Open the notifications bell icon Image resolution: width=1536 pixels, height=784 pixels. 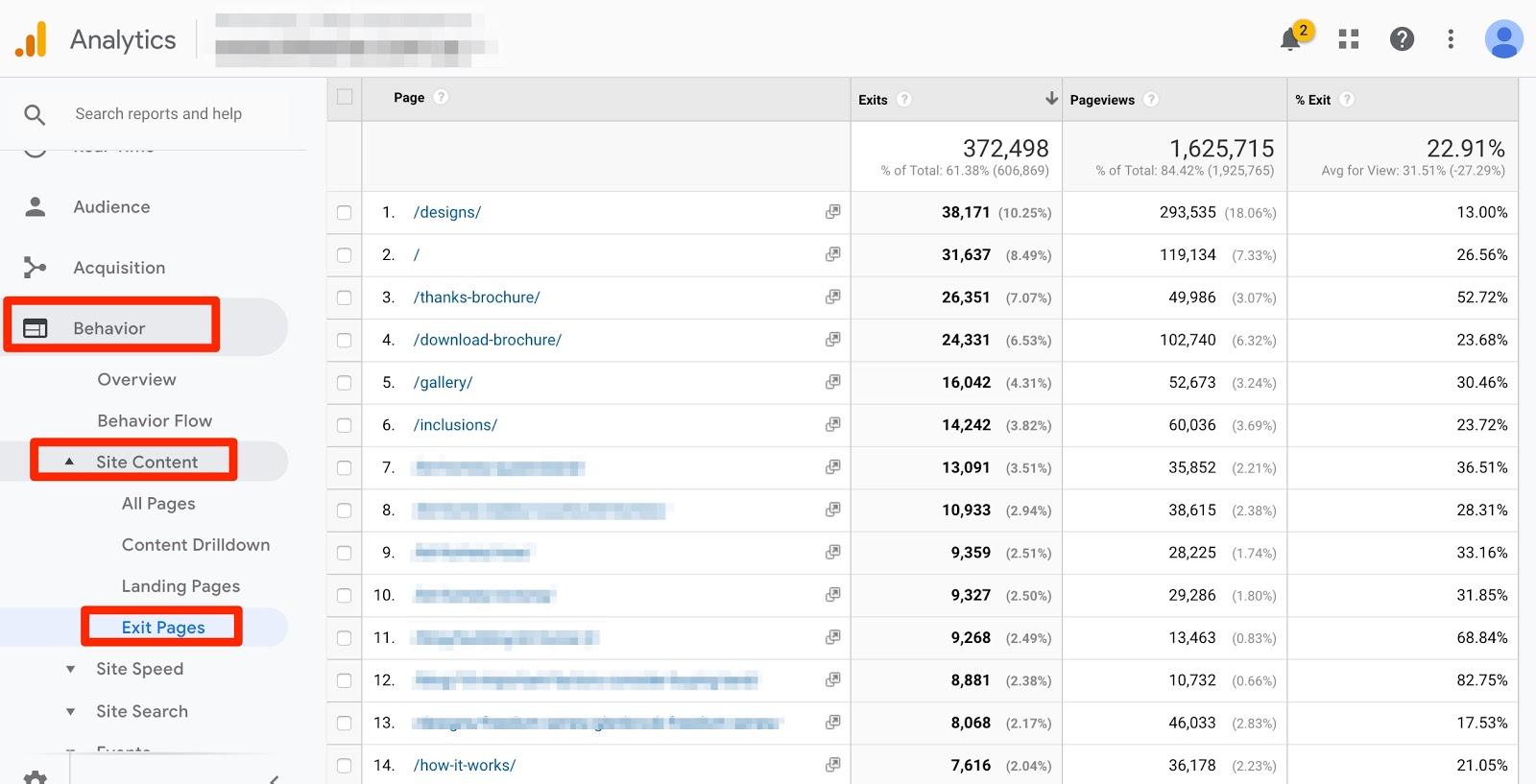(1291, 39)
